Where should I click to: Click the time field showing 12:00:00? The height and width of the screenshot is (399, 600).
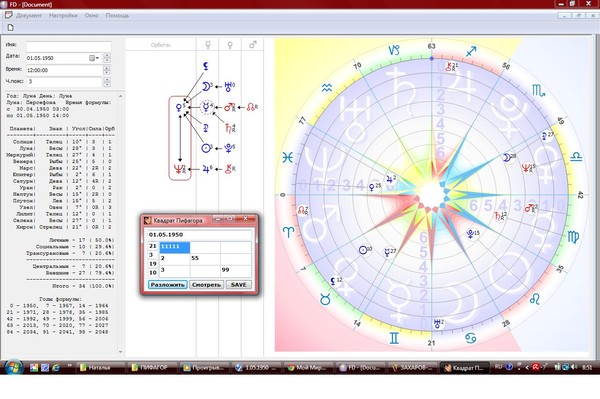[64, 70]
